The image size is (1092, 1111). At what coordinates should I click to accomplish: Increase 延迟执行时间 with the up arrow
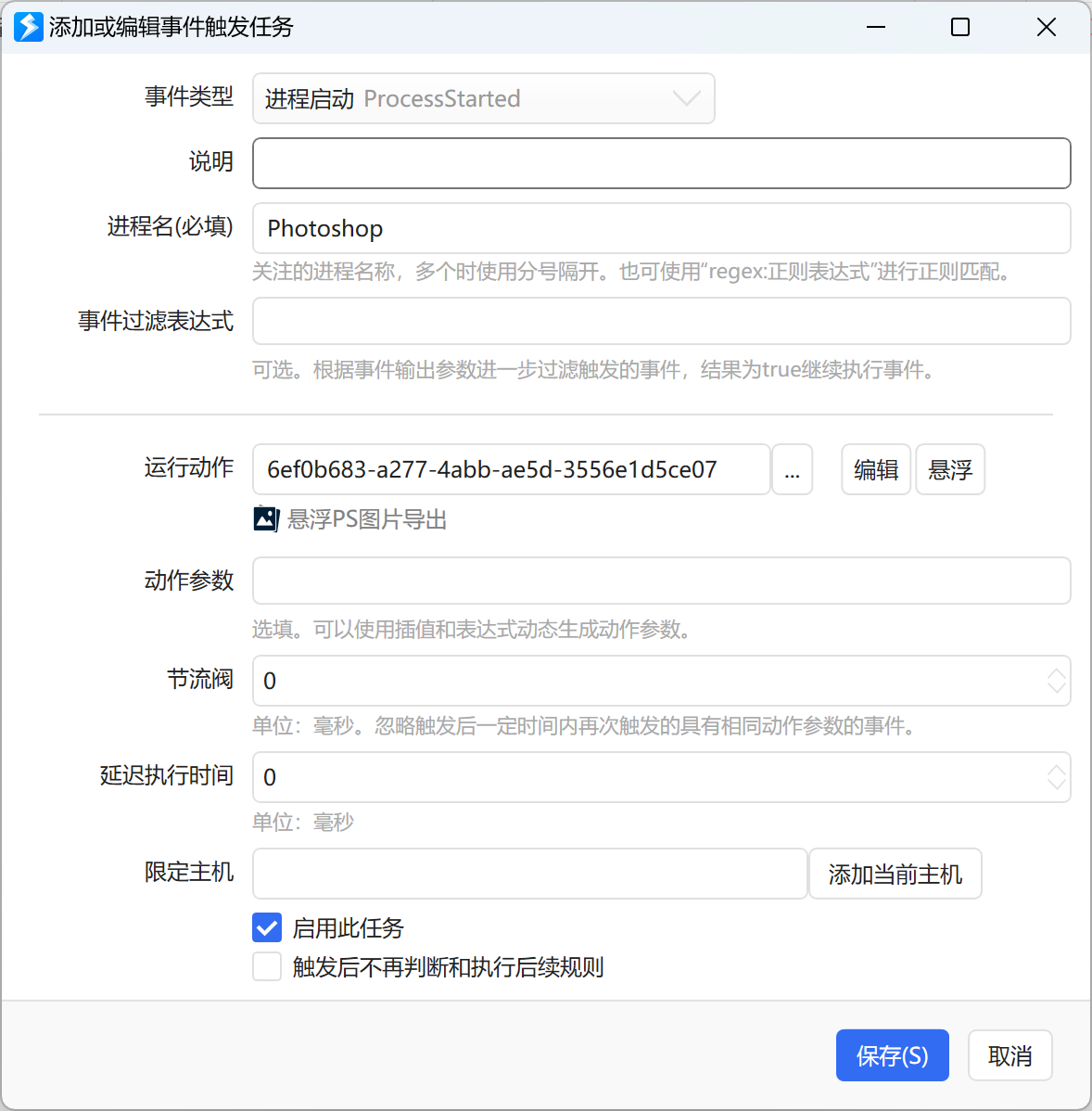click(1057, 771)
